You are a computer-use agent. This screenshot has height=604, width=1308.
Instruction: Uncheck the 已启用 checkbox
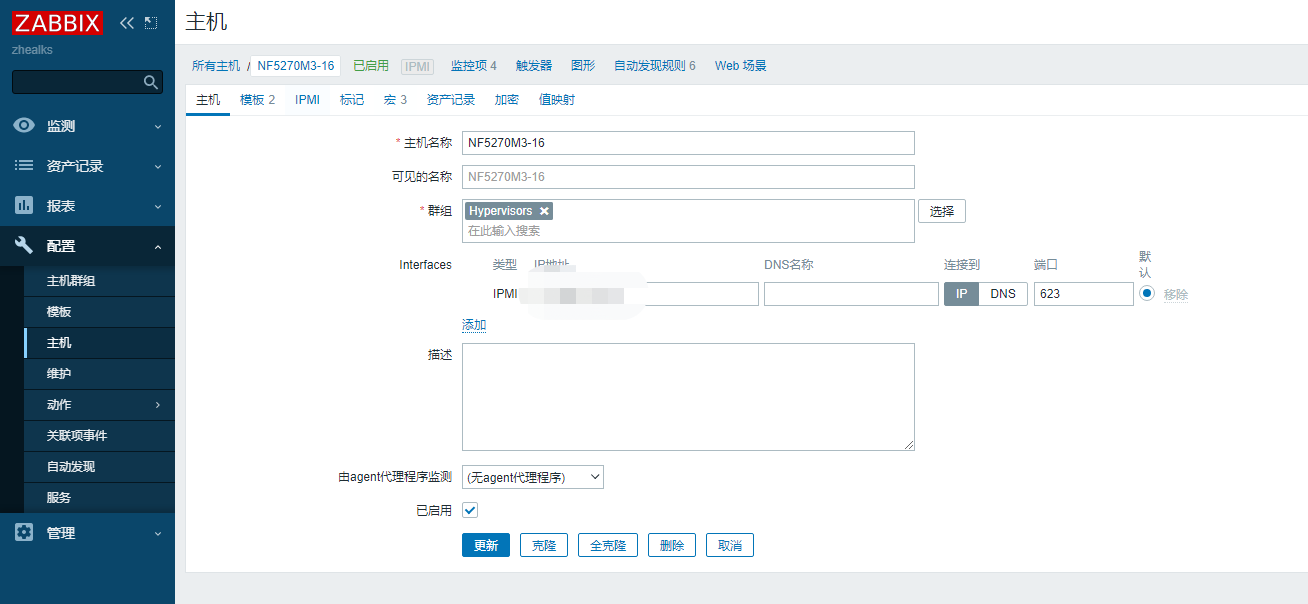(x=470, y=510)
